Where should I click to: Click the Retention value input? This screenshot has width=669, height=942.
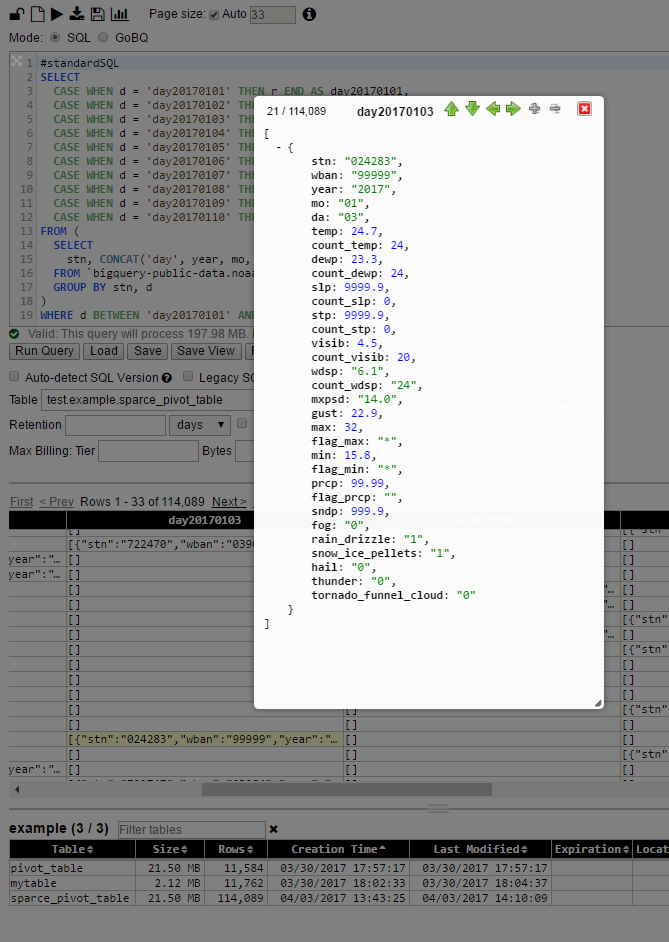tap(115, 425)
